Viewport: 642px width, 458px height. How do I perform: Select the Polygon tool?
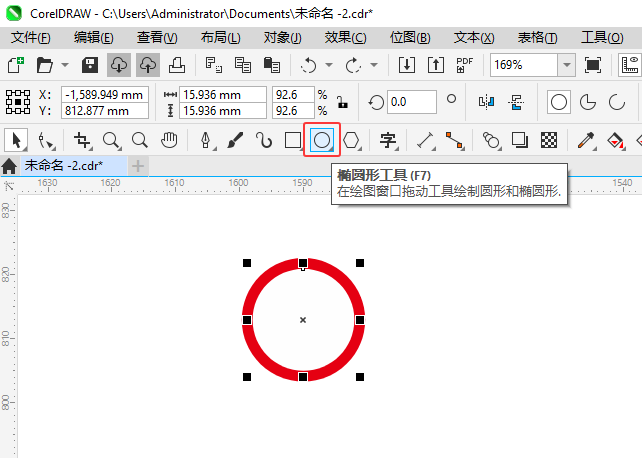click(x=351, y=140)
